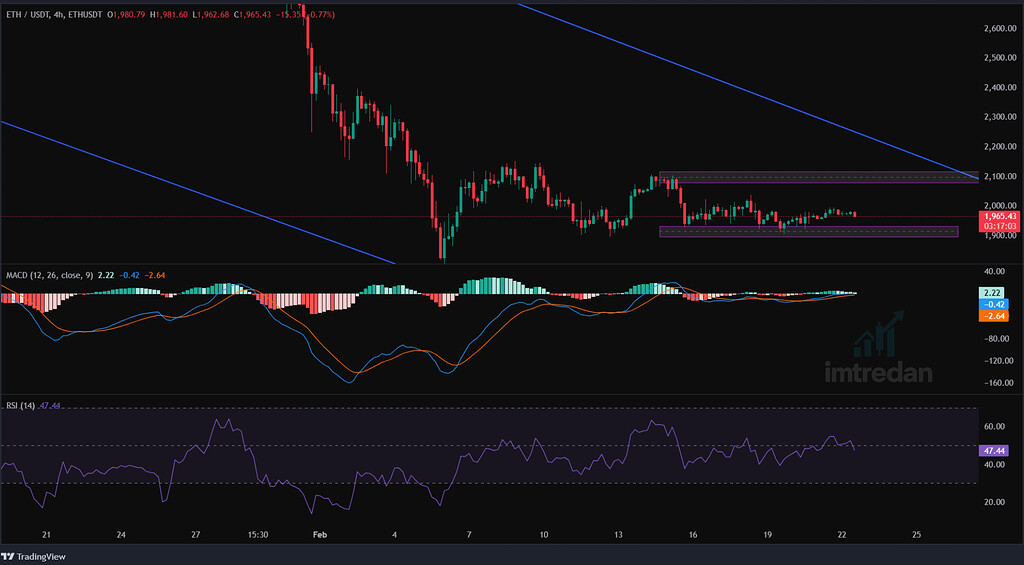1024x565 pixels.
Task: Click the 1,900.00 price axis label
Action: (1000, 235)
